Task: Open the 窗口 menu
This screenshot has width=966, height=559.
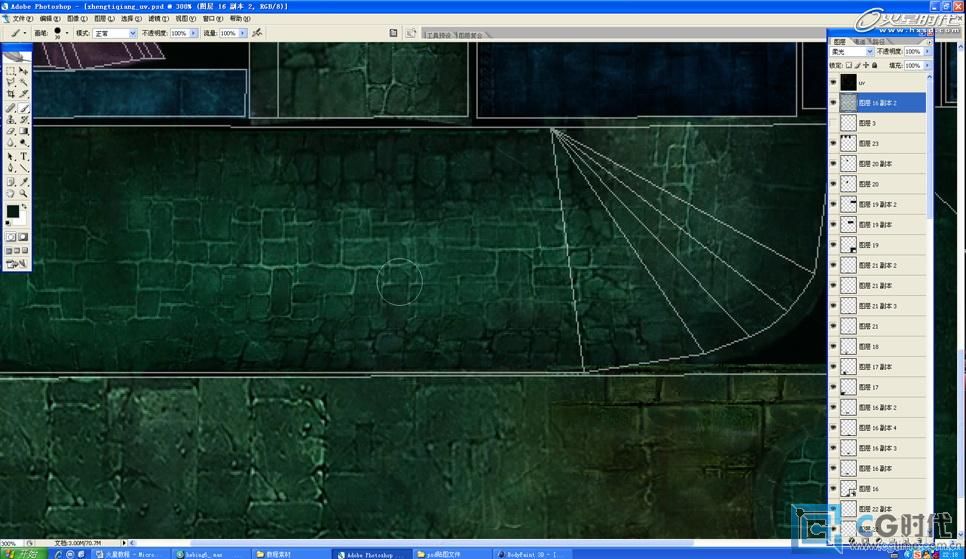Action: point(213,19)
